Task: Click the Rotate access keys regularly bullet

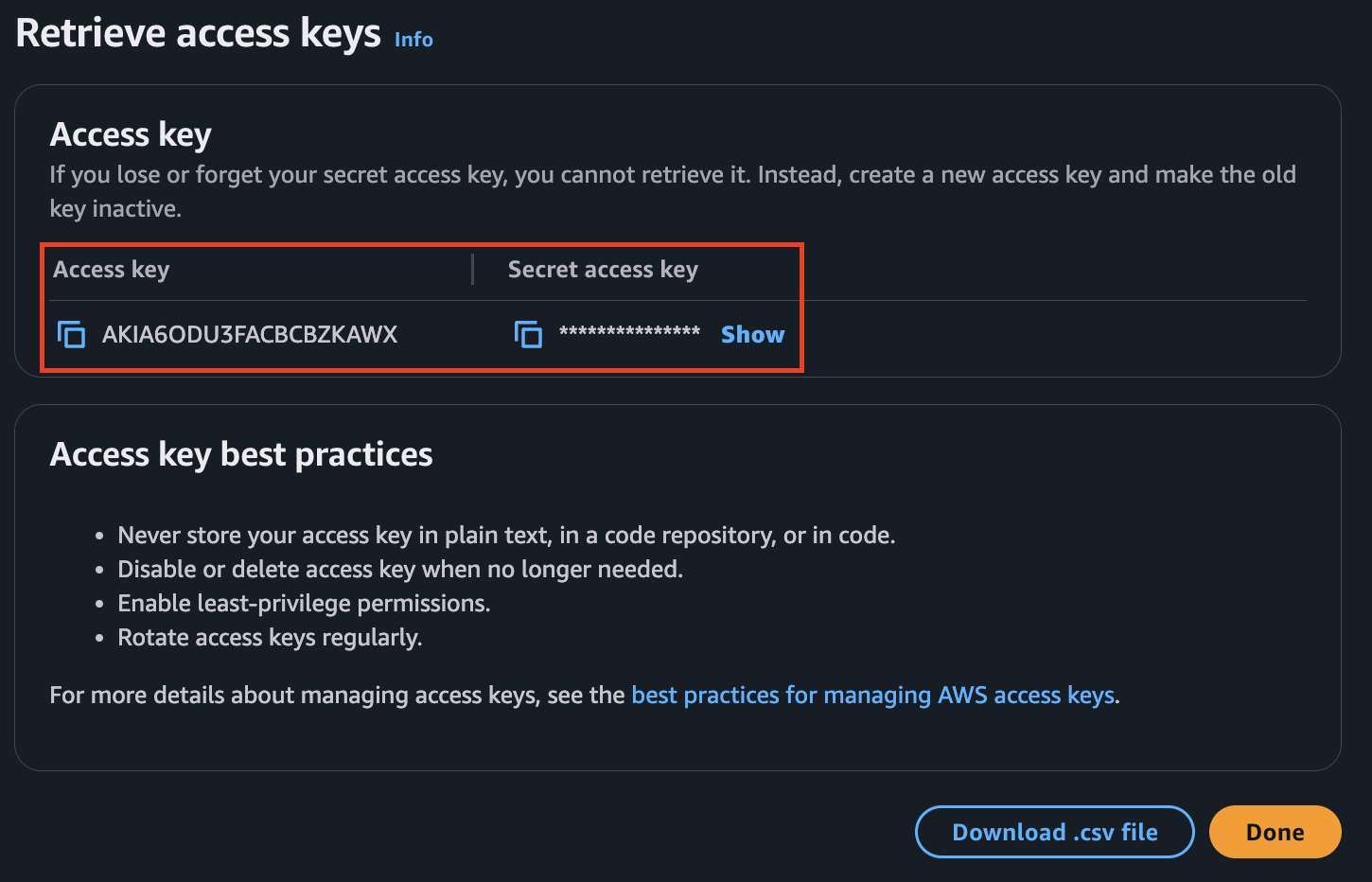Action: [270, 637]
